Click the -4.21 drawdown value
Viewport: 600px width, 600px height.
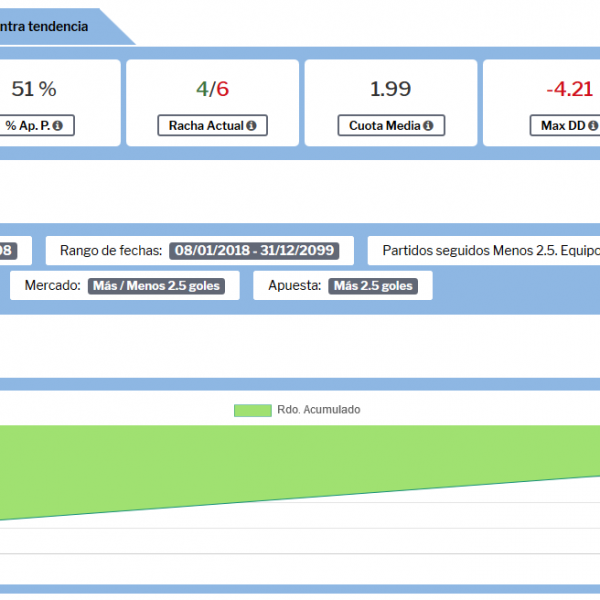[570, 89]
